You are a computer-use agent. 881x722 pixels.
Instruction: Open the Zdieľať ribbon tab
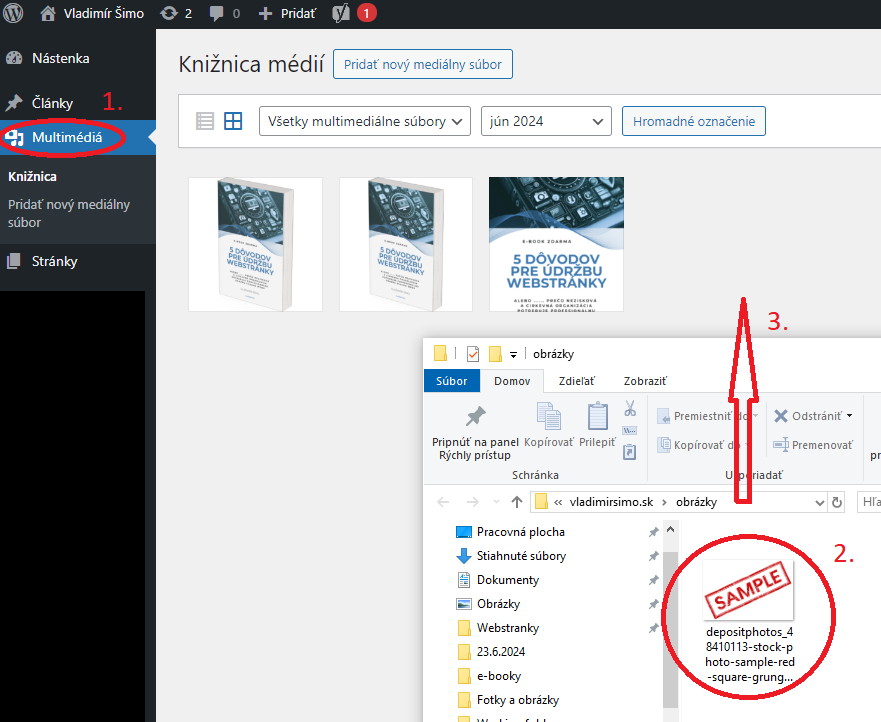(x=575, y=381)
